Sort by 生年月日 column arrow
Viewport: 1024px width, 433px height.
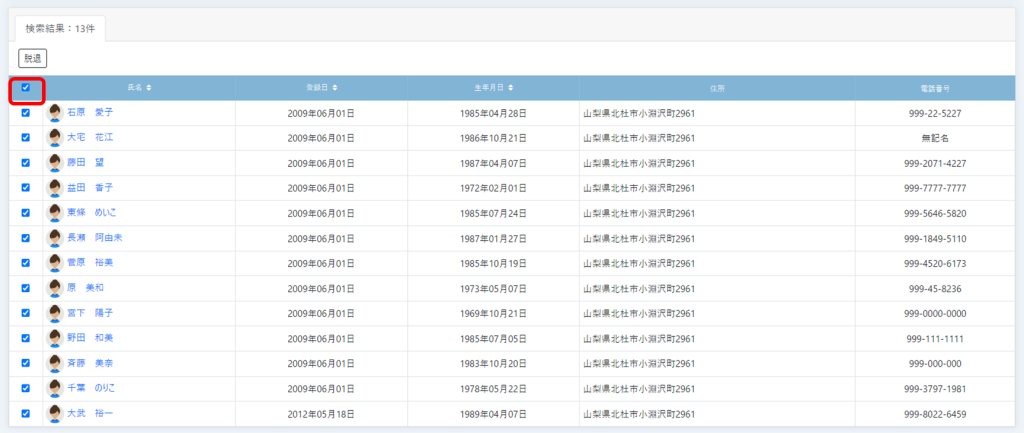point(510,88)
